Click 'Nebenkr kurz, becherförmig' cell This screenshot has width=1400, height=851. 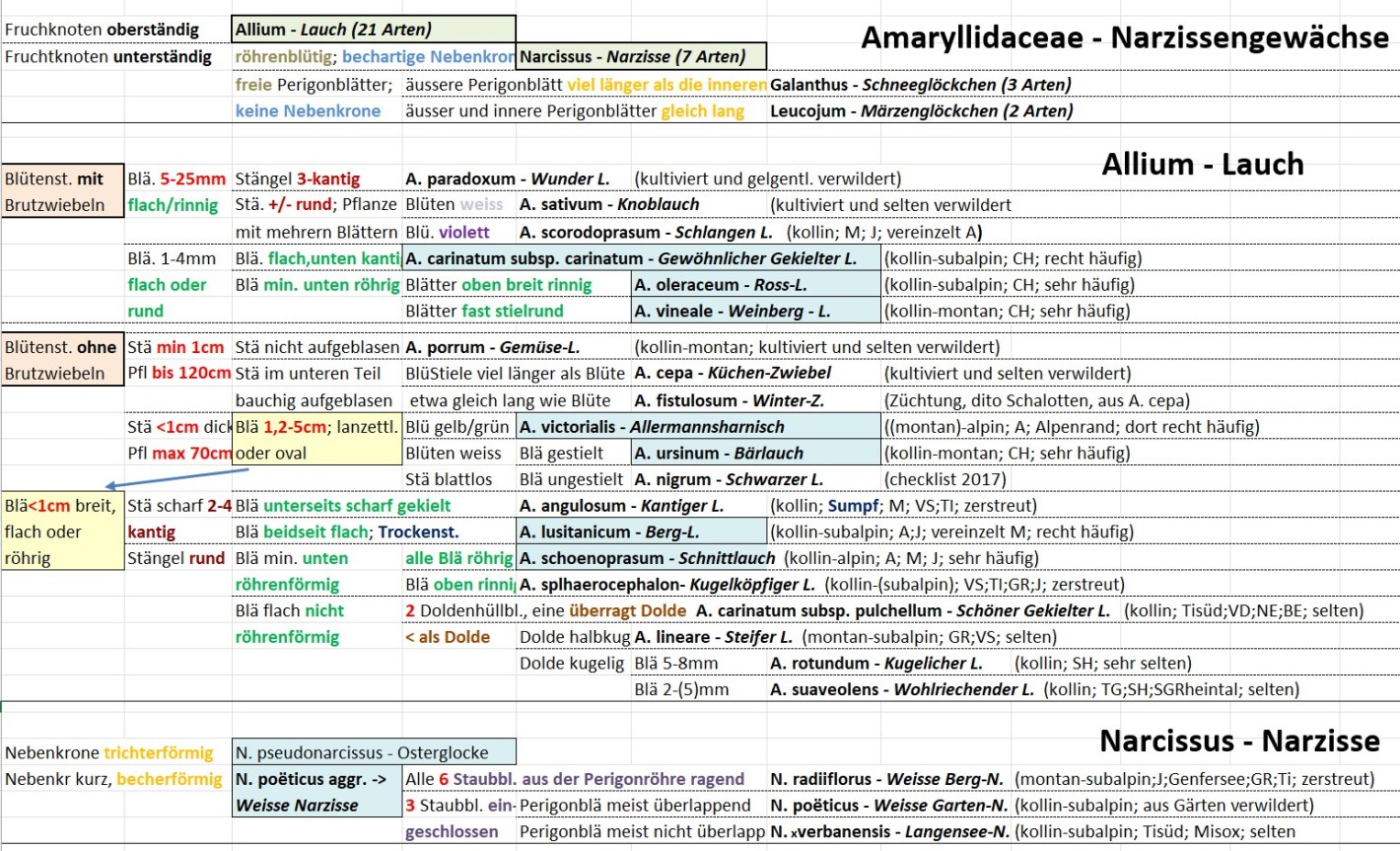pyautogui.click(x=113, y=779)
